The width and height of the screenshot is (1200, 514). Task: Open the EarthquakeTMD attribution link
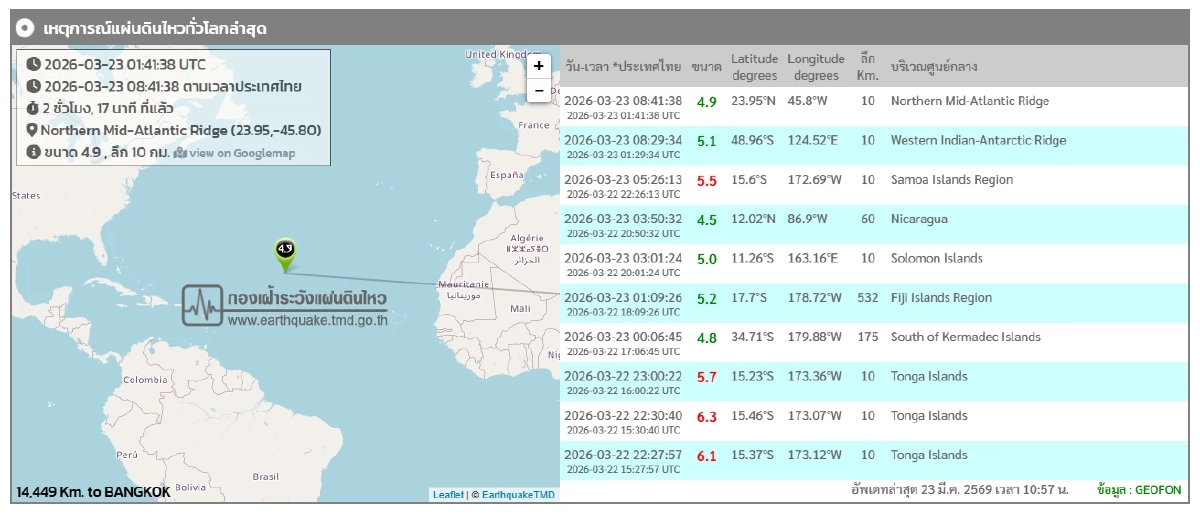click(518, 494)
